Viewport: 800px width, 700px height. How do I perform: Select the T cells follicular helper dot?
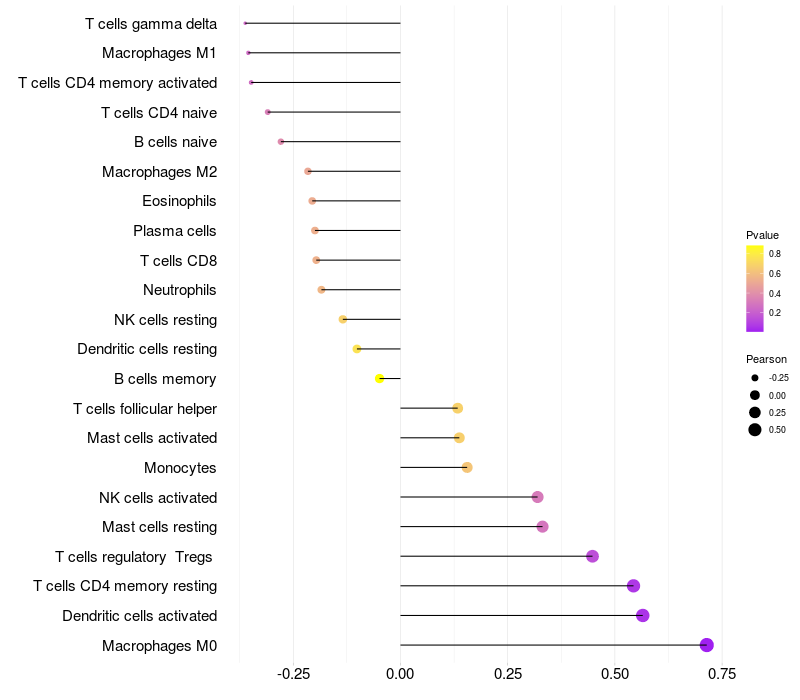click(x=458, y=408)
